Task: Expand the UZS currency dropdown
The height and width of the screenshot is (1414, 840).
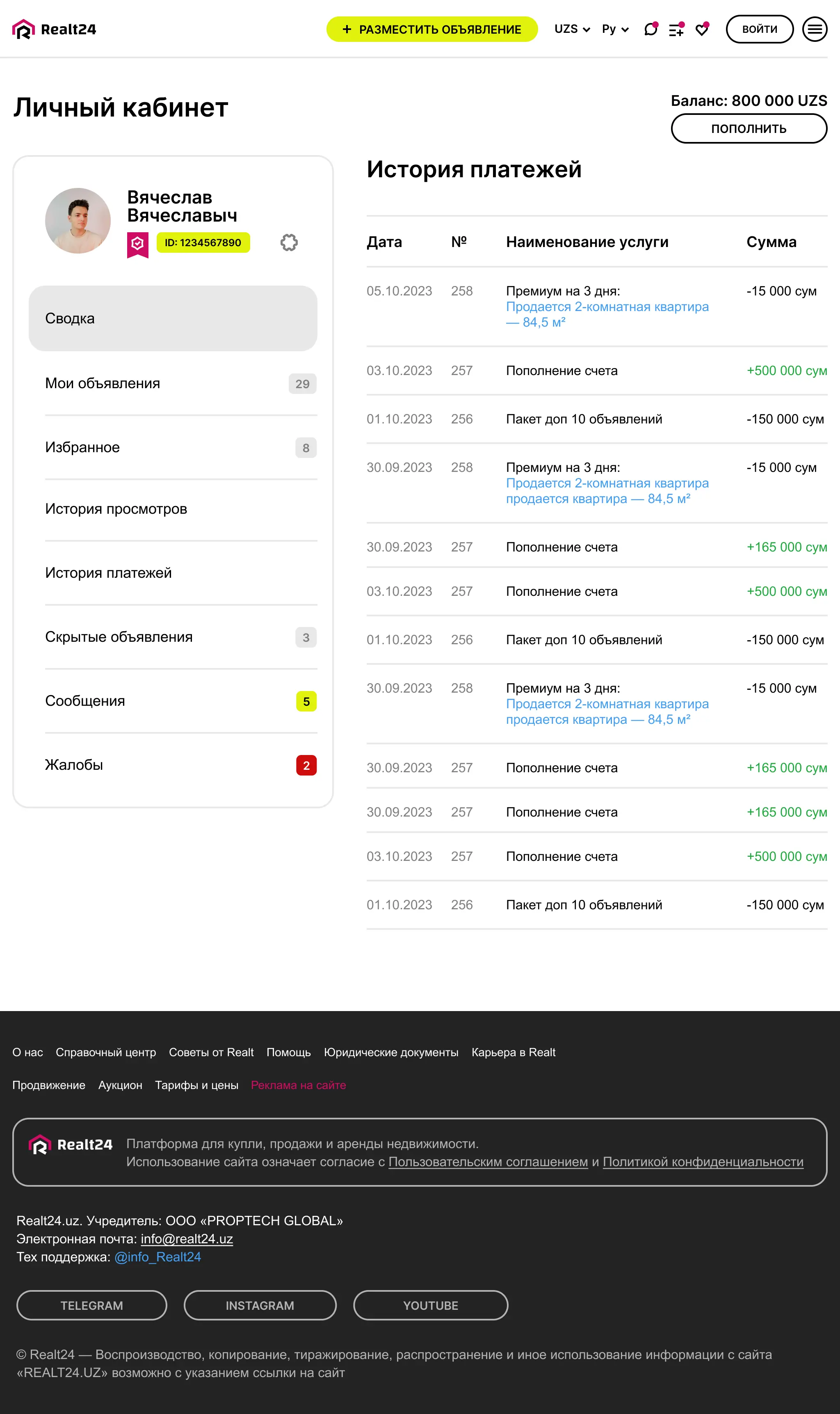Action: coord(572,29)
